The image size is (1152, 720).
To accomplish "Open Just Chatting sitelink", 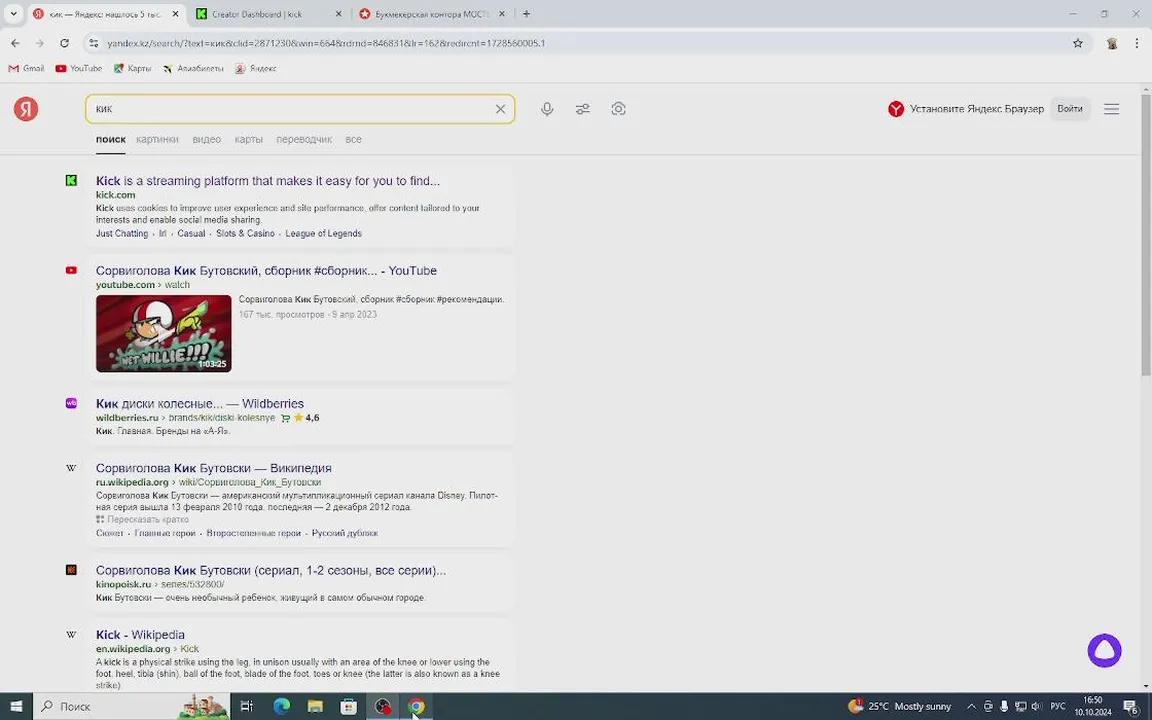I will tap(122, 234).
